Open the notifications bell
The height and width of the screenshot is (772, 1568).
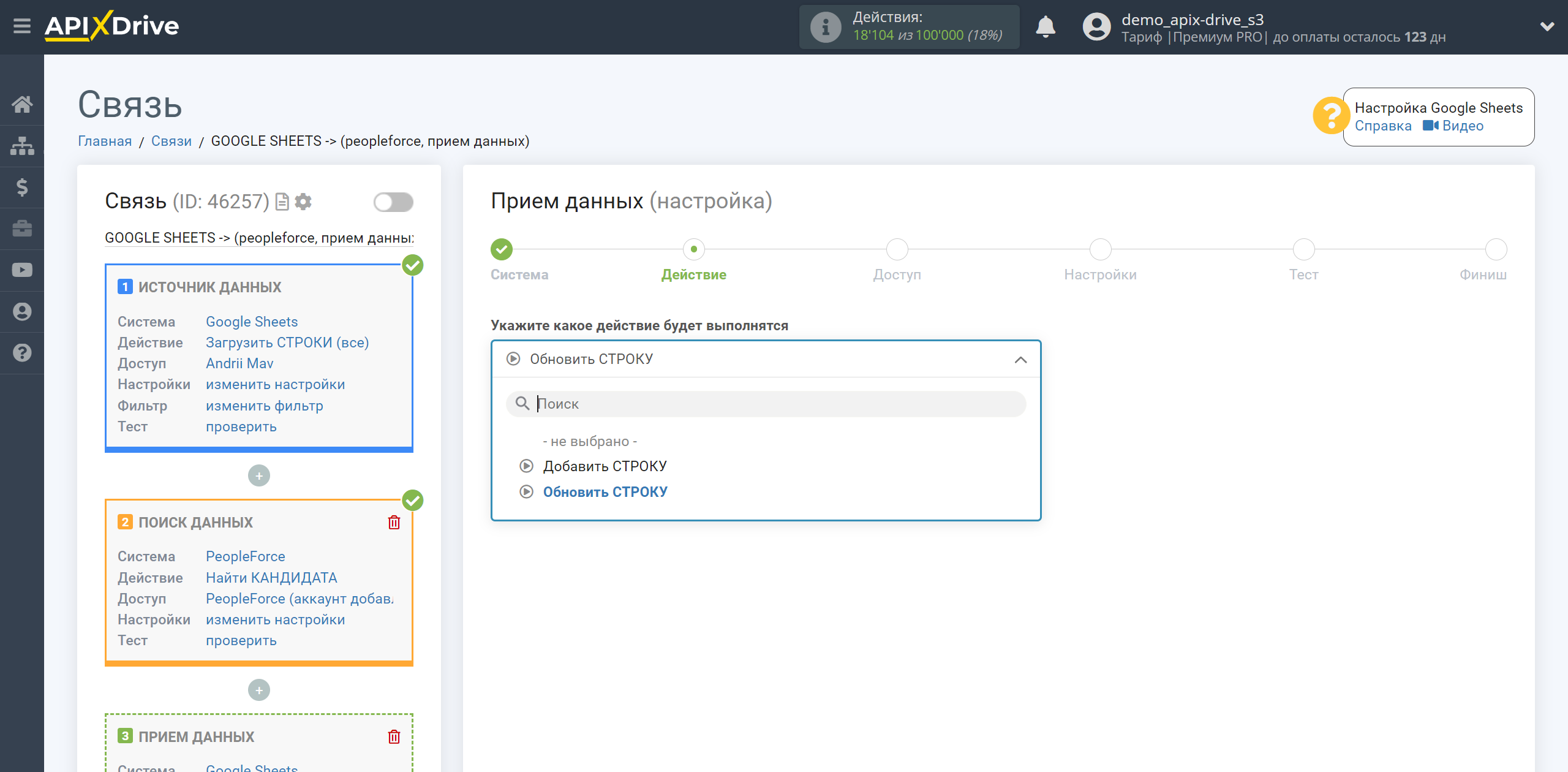tap(1046, 27)
